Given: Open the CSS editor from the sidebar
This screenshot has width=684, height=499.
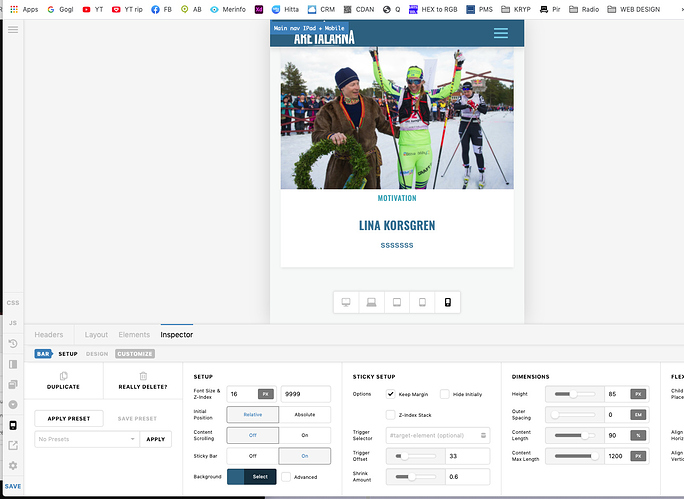Looking at the screenshot, I should 13,302.
